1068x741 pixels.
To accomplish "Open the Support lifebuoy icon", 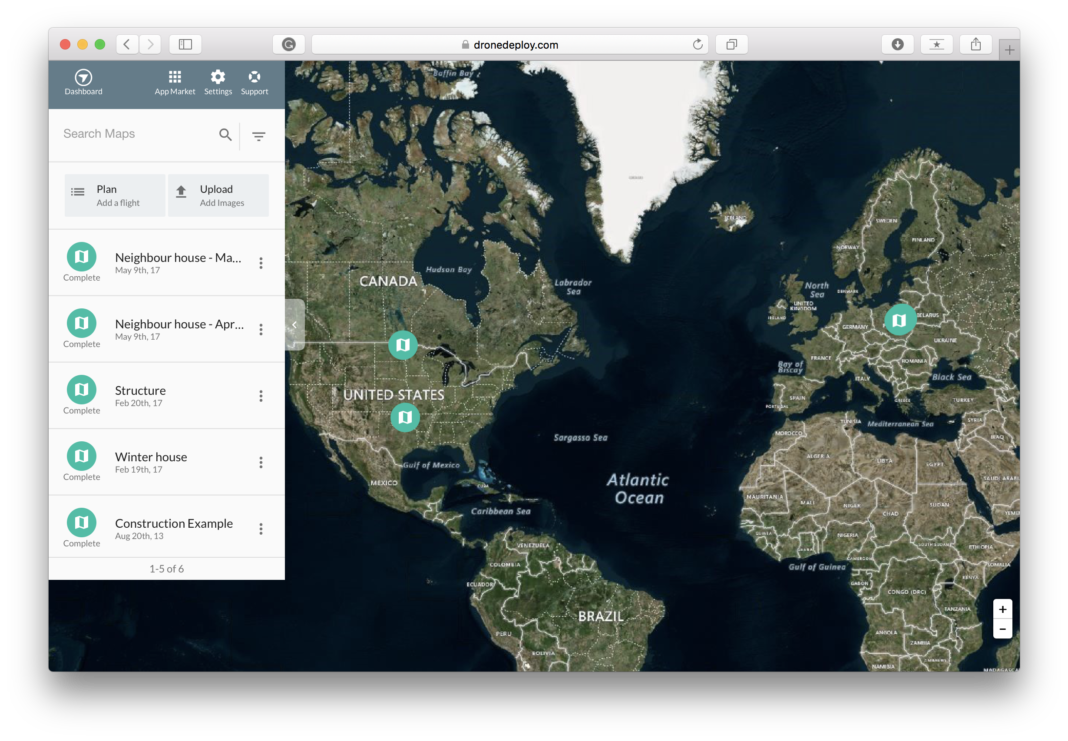I will tap(254, 78).
